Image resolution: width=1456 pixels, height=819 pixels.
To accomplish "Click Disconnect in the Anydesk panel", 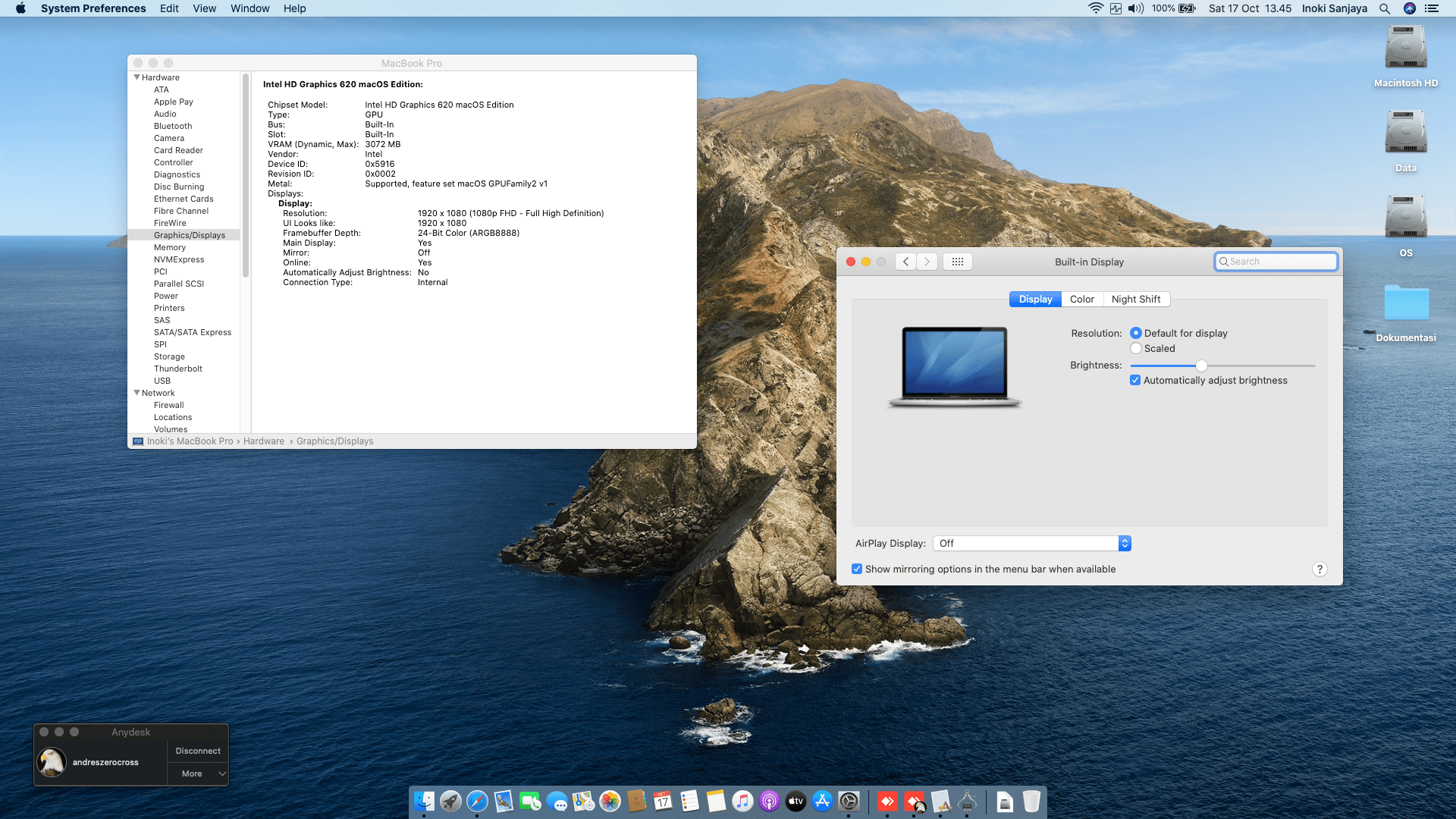I will point(198,751).
